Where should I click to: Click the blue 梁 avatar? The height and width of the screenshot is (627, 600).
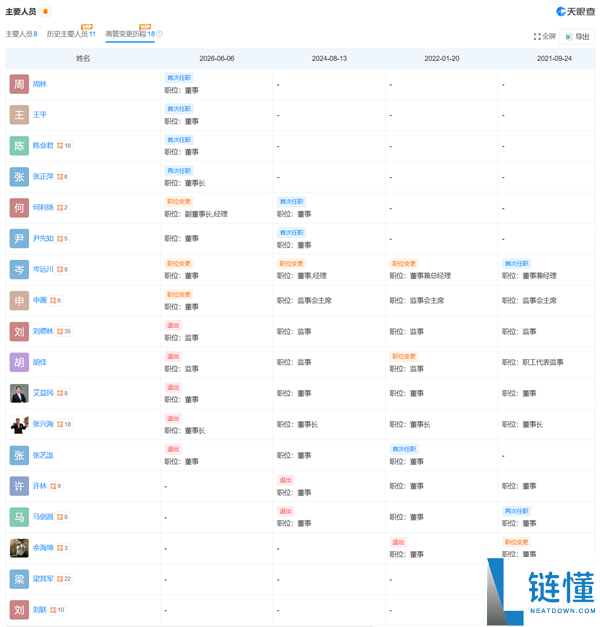click(x=19, y=579)
